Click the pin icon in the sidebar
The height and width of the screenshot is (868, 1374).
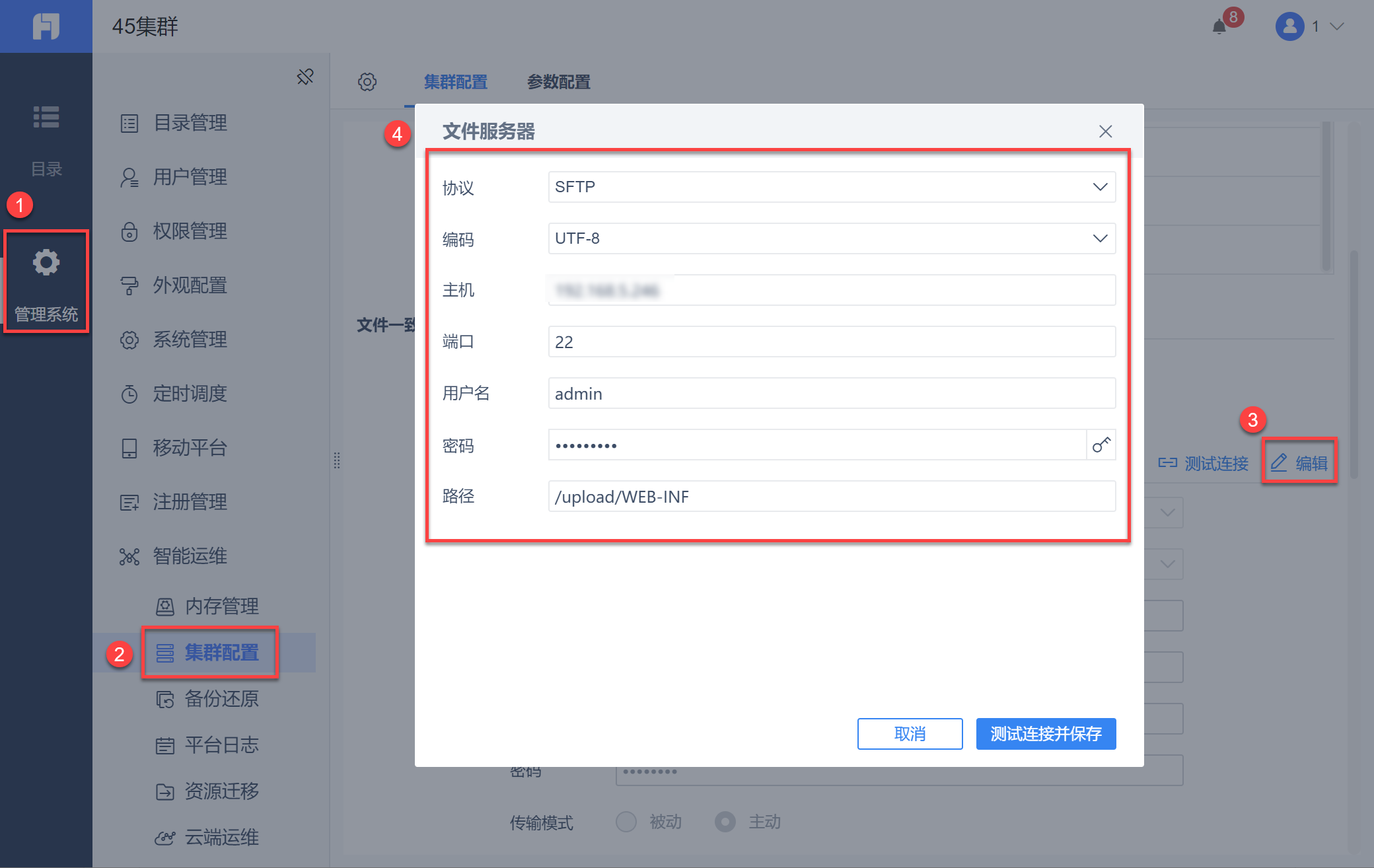click(x=305, y=77)
